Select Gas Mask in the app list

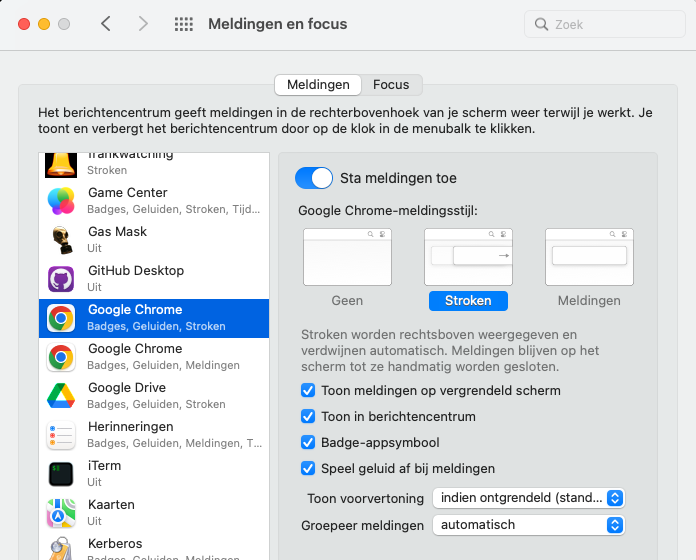tap(154, 240)
